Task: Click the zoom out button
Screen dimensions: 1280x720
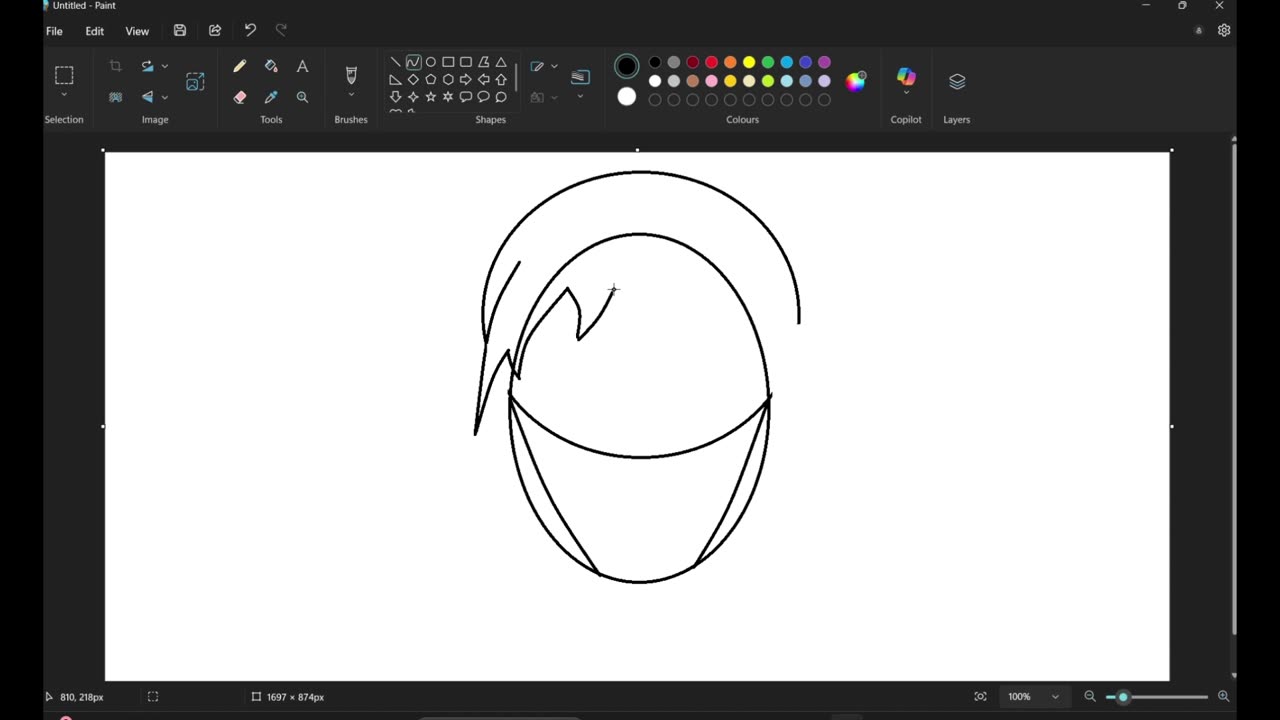Action: tap(1090, 697)
